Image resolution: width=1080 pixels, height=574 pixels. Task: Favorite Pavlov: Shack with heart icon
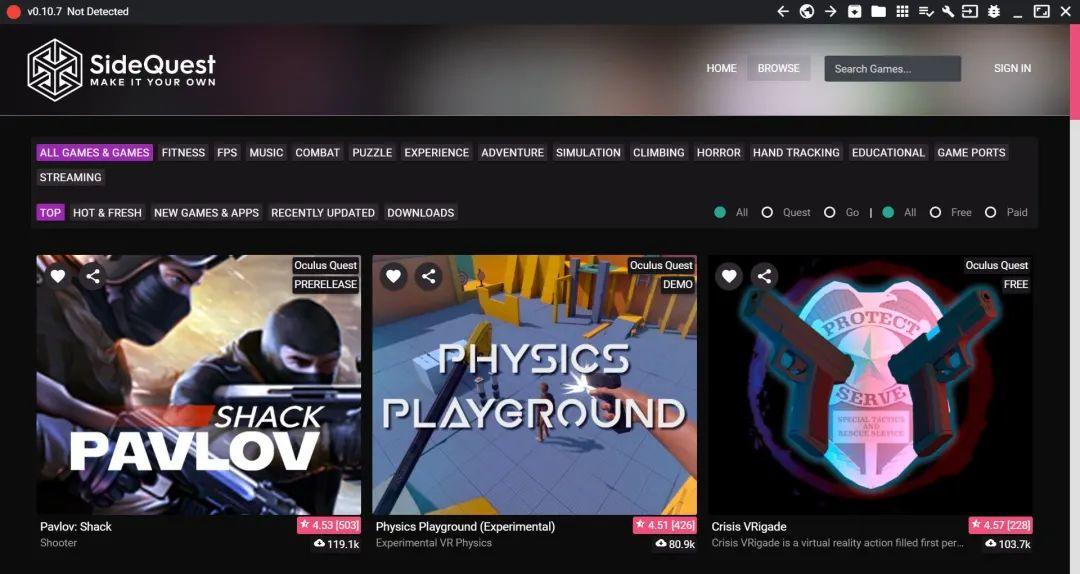58,276
